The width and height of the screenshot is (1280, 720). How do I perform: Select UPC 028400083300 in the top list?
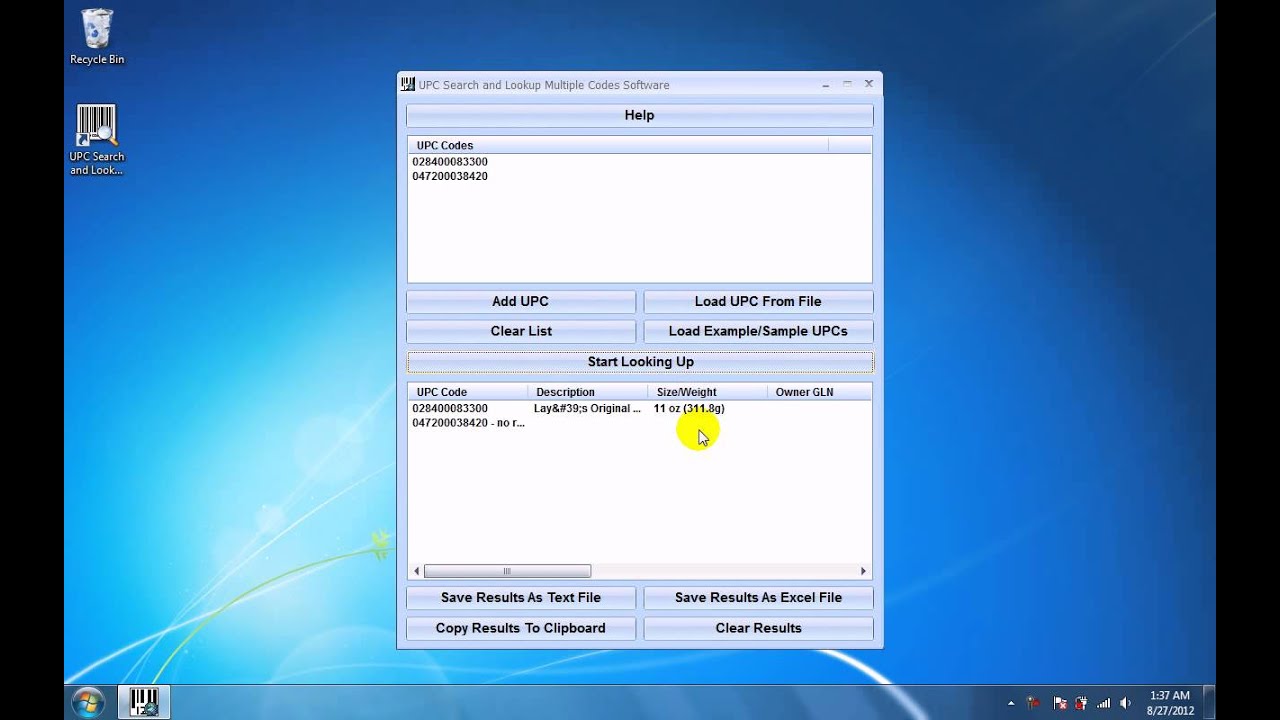click(450, 162)
